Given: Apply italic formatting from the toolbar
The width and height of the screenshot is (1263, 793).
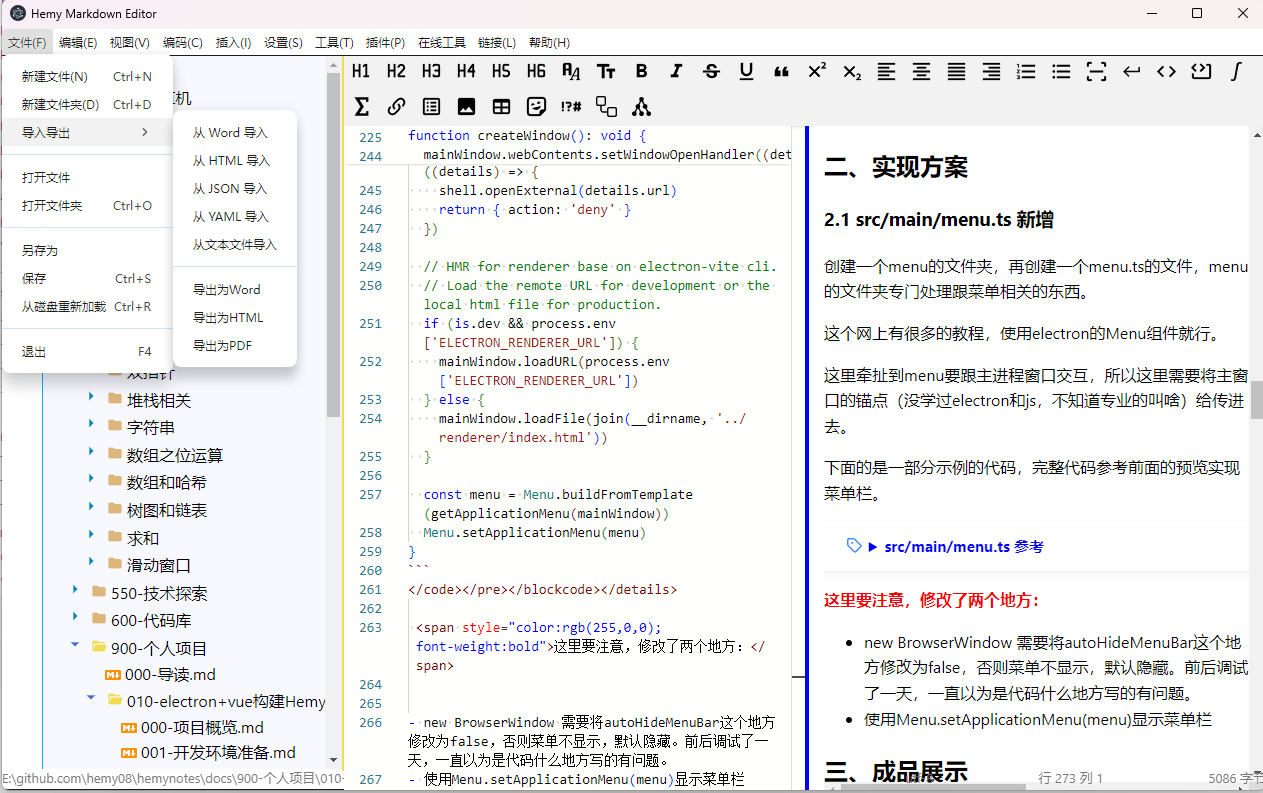Looking at the screenshot, I should tap(677, 71).
